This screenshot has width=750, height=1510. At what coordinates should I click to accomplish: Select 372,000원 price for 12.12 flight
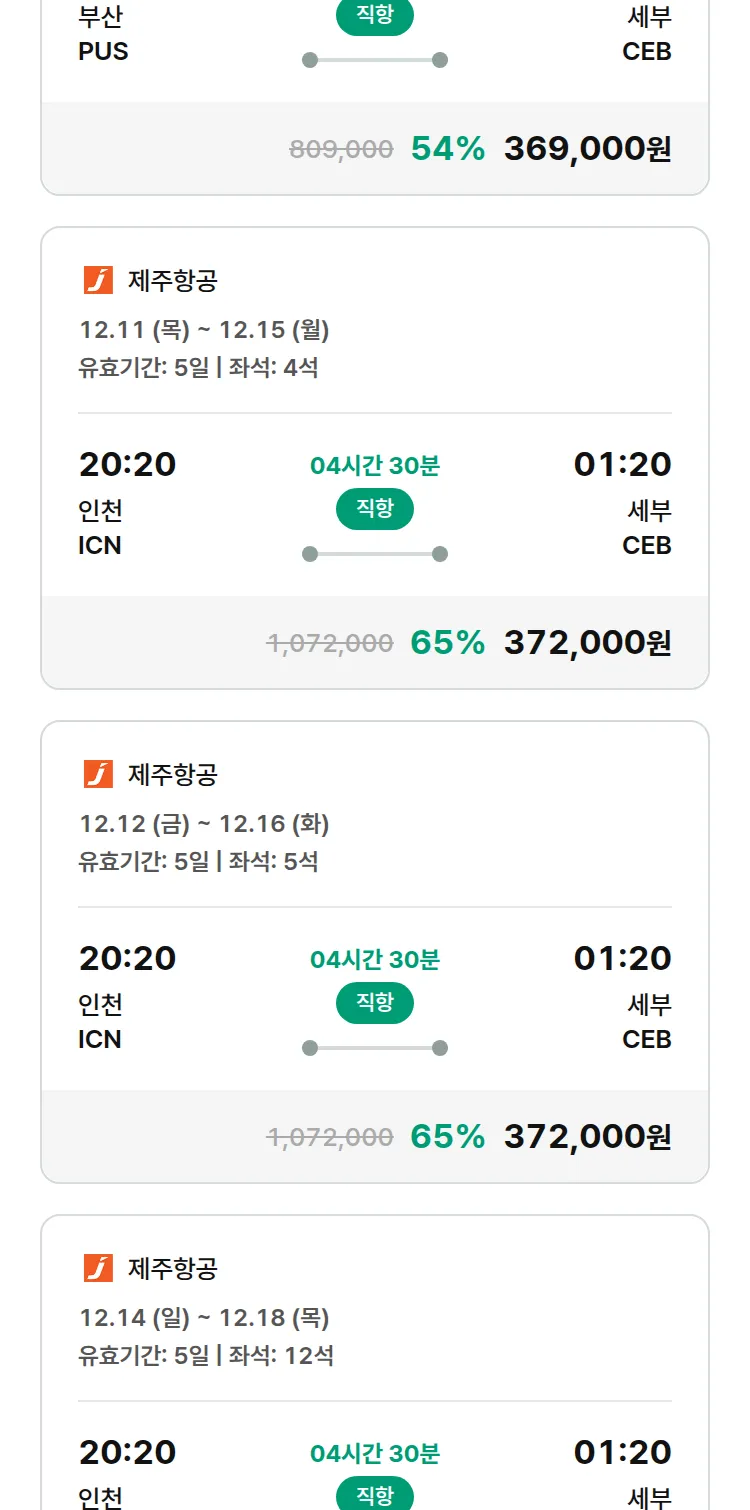(587, 1136)
